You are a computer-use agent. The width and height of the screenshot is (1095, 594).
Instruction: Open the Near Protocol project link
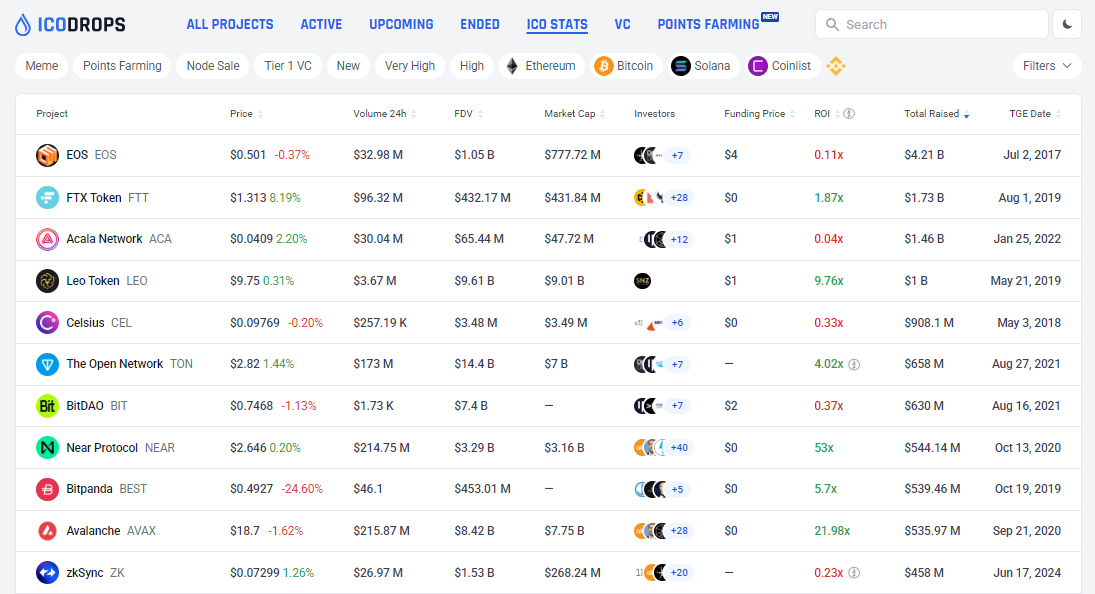[x=102, y=447]
